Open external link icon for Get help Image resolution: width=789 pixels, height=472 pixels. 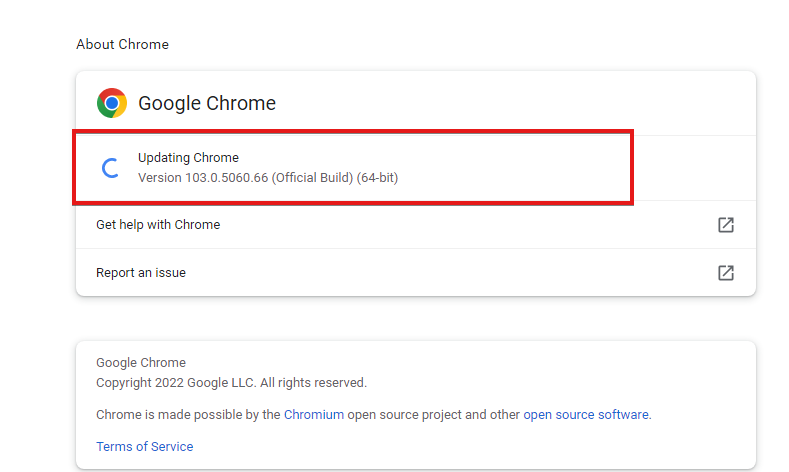click(x=726, y=224)
